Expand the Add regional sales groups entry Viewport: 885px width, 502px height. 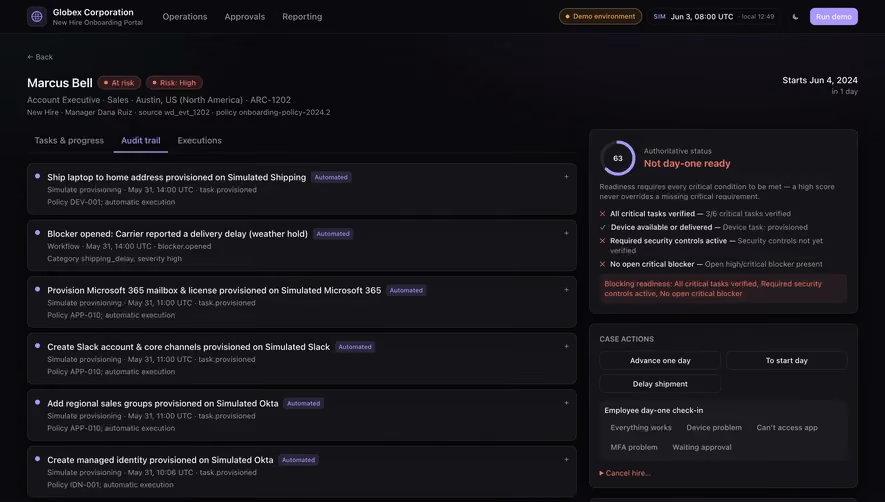(x=566, y=403)
